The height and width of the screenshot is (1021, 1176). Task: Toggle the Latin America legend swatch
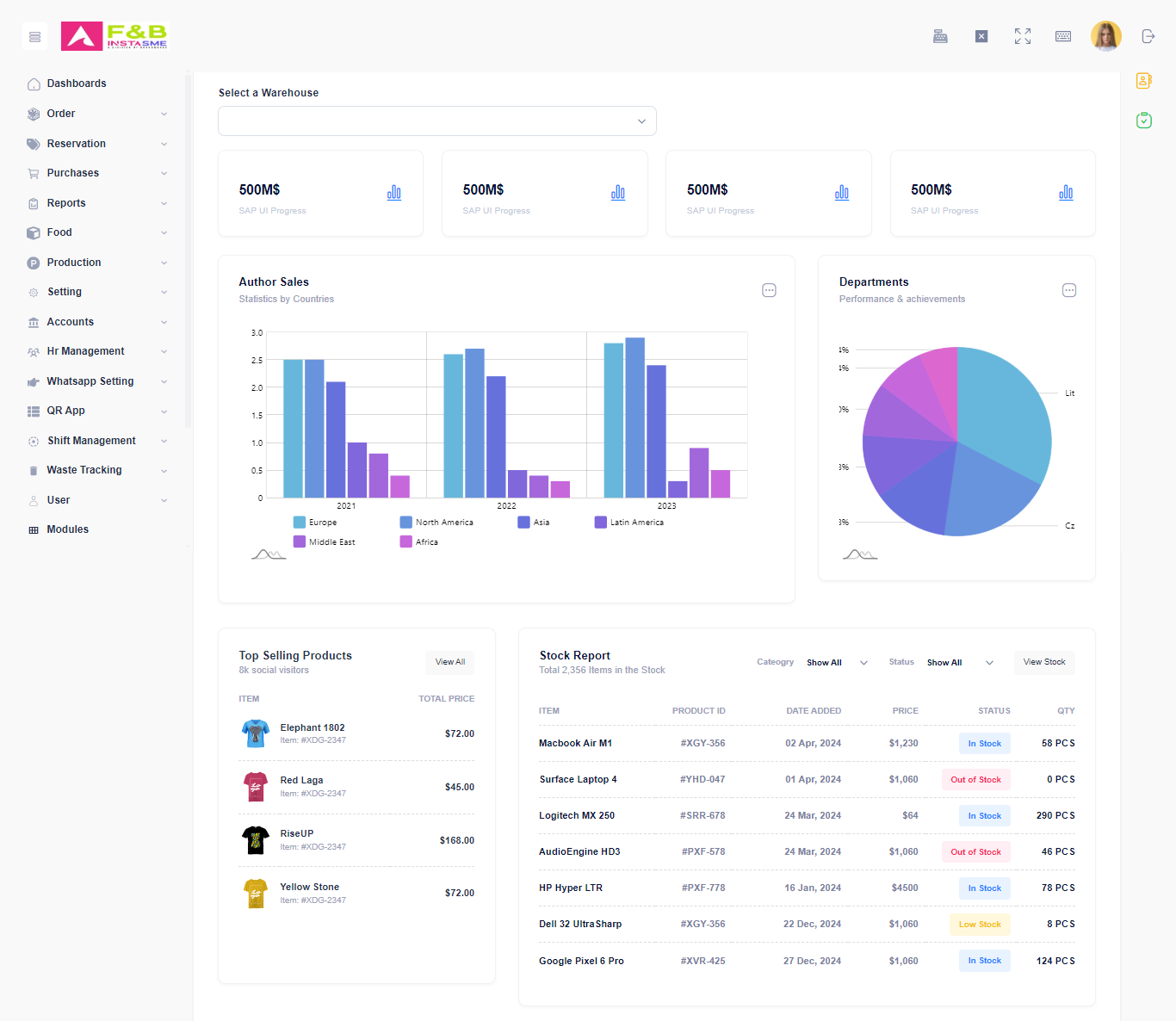[601, 523]
